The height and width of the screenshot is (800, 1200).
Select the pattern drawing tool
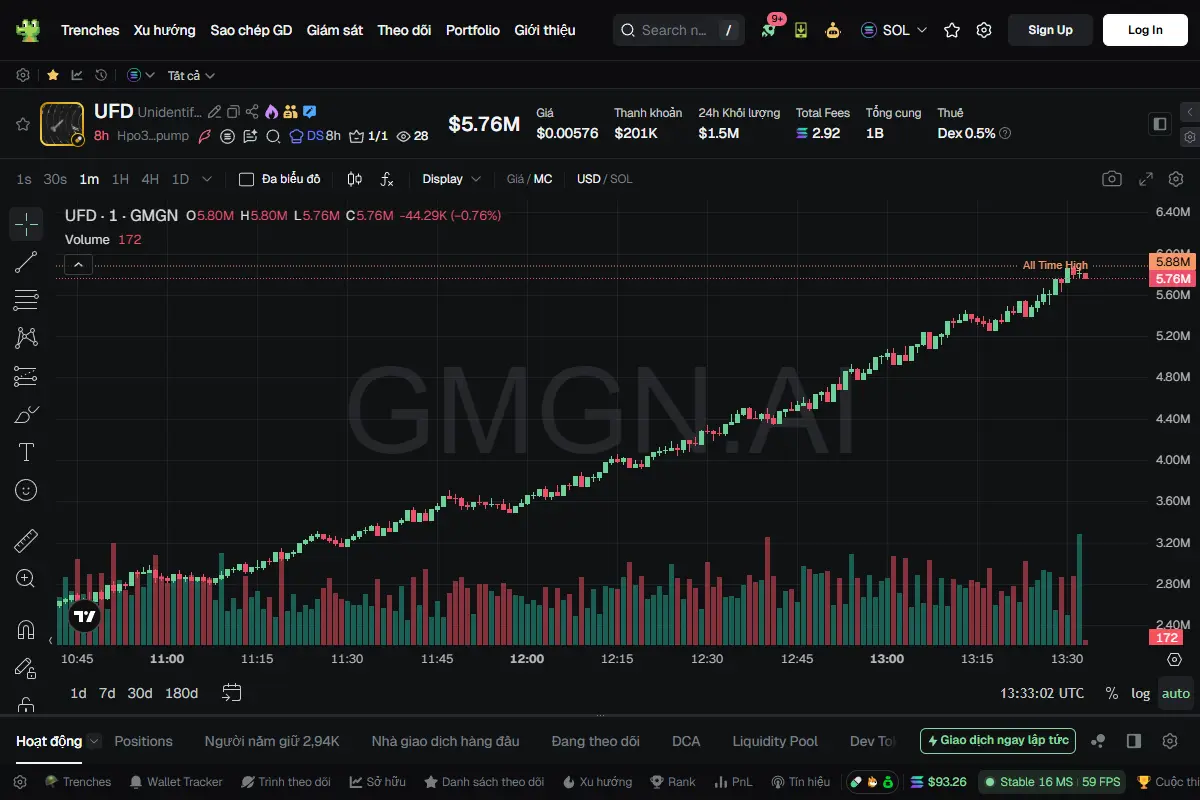click(x=26, y=338)
